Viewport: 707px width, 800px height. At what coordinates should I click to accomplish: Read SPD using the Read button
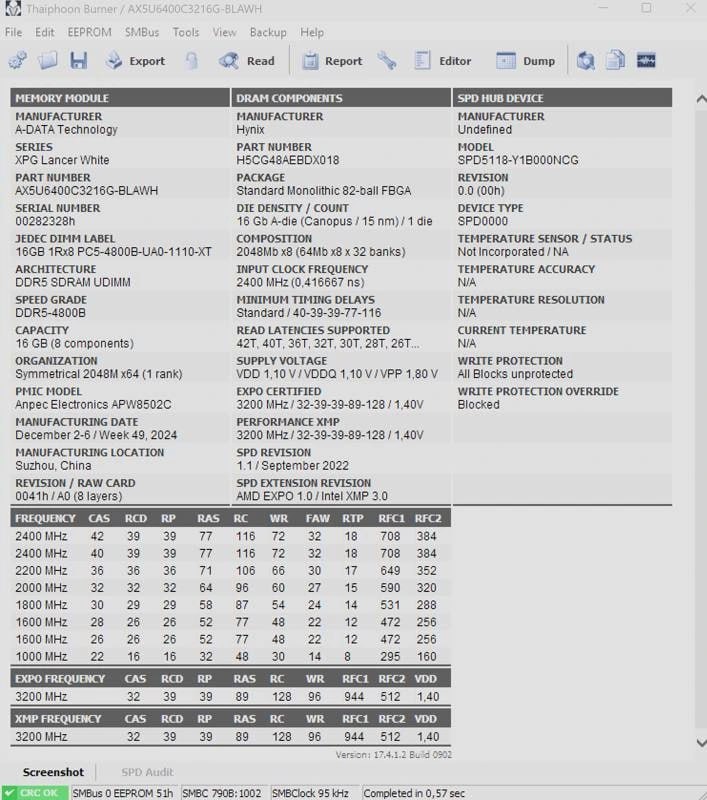point(247,61)
